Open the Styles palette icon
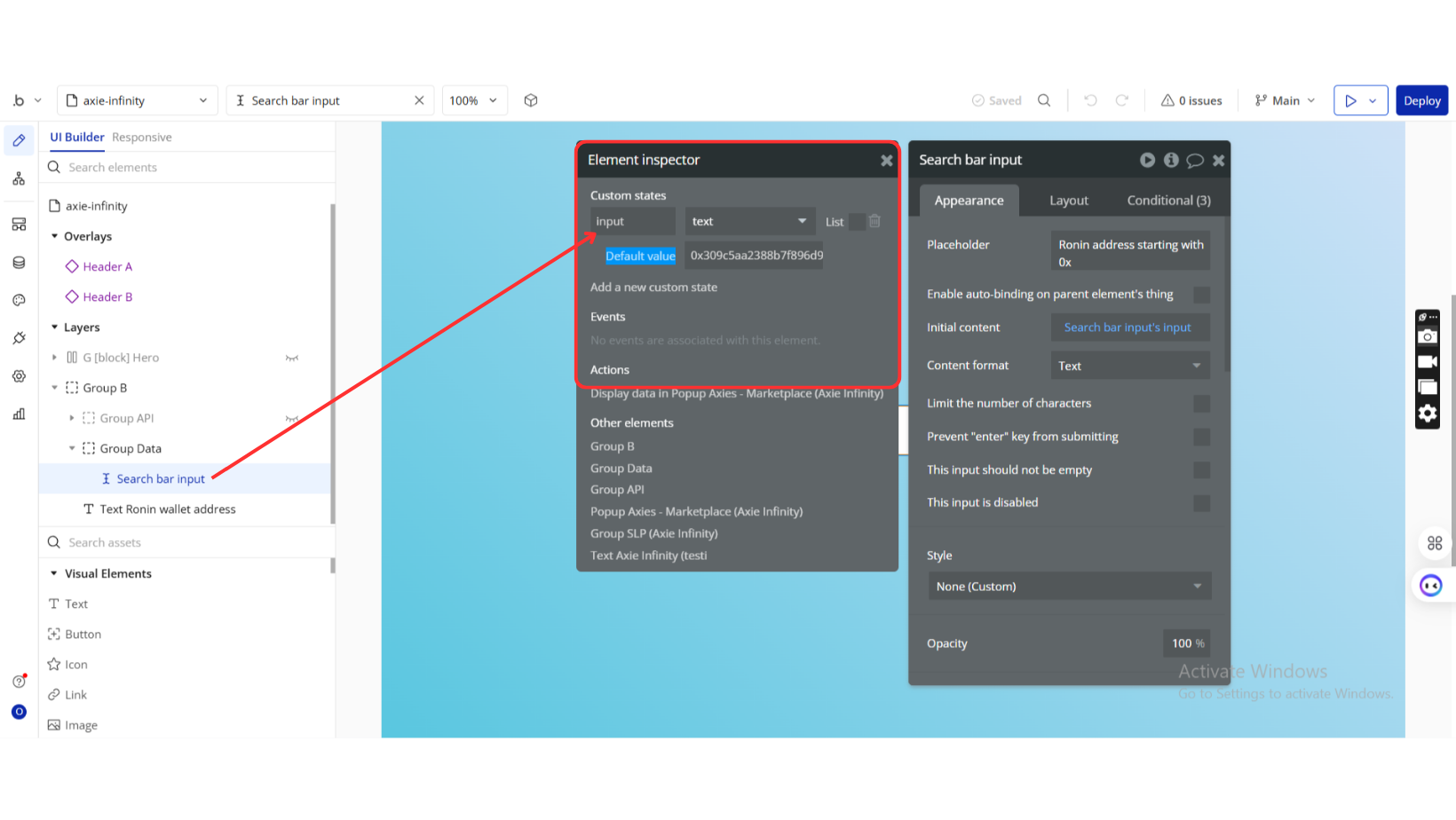 19,300
